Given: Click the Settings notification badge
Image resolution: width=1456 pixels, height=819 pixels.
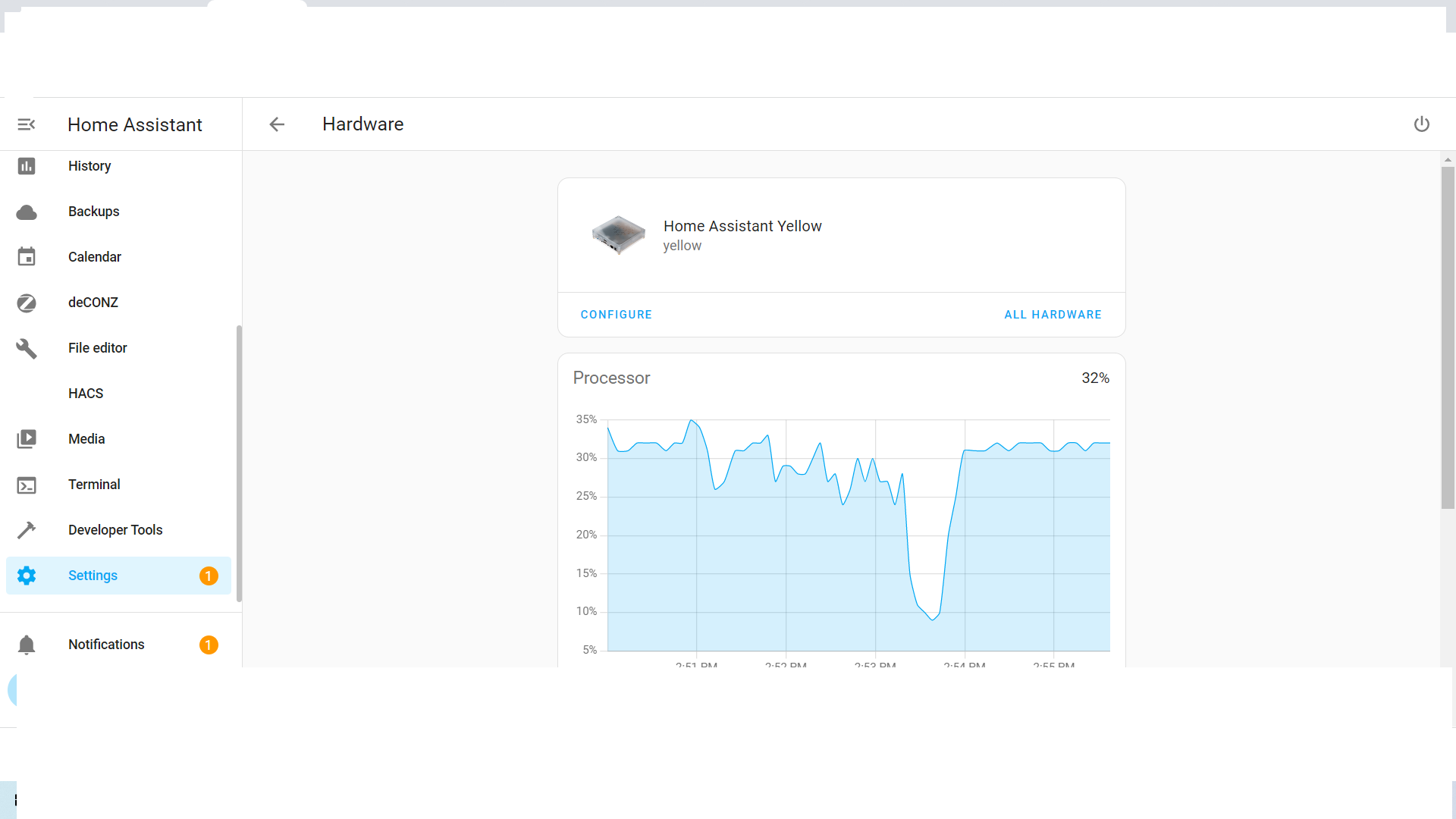Looking at the screenshot, I should [x=209, y=576].
